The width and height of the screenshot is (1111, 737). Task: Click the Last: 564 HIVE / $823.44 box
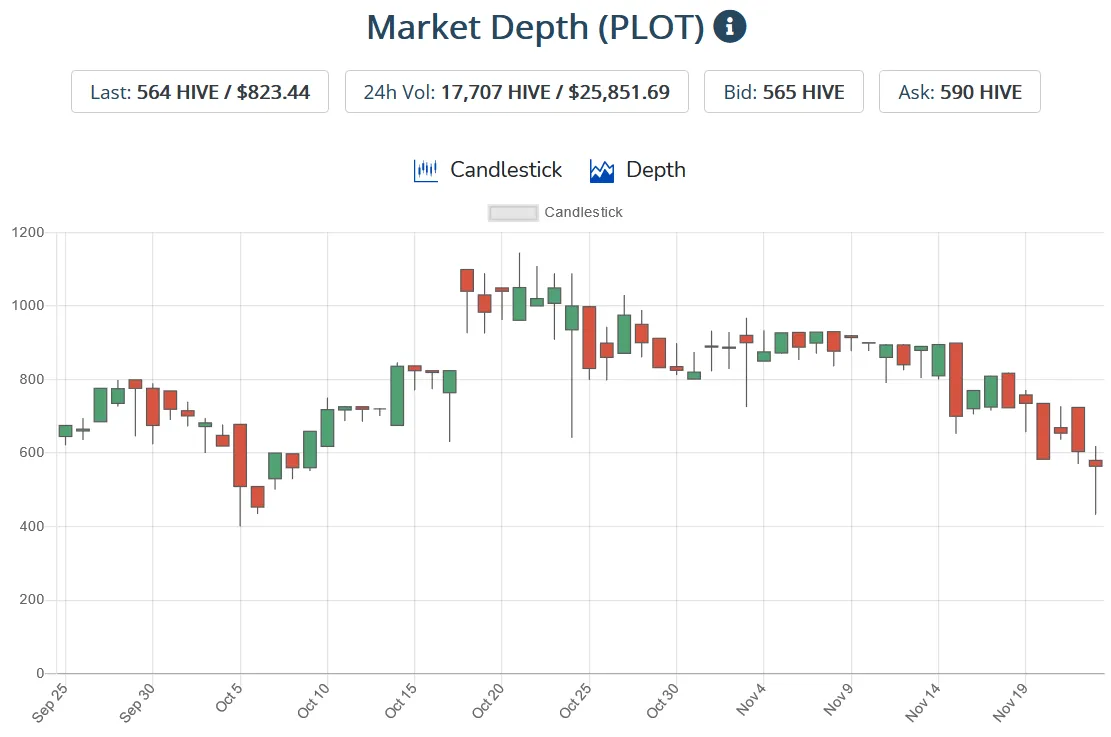(x=200, y=91)
